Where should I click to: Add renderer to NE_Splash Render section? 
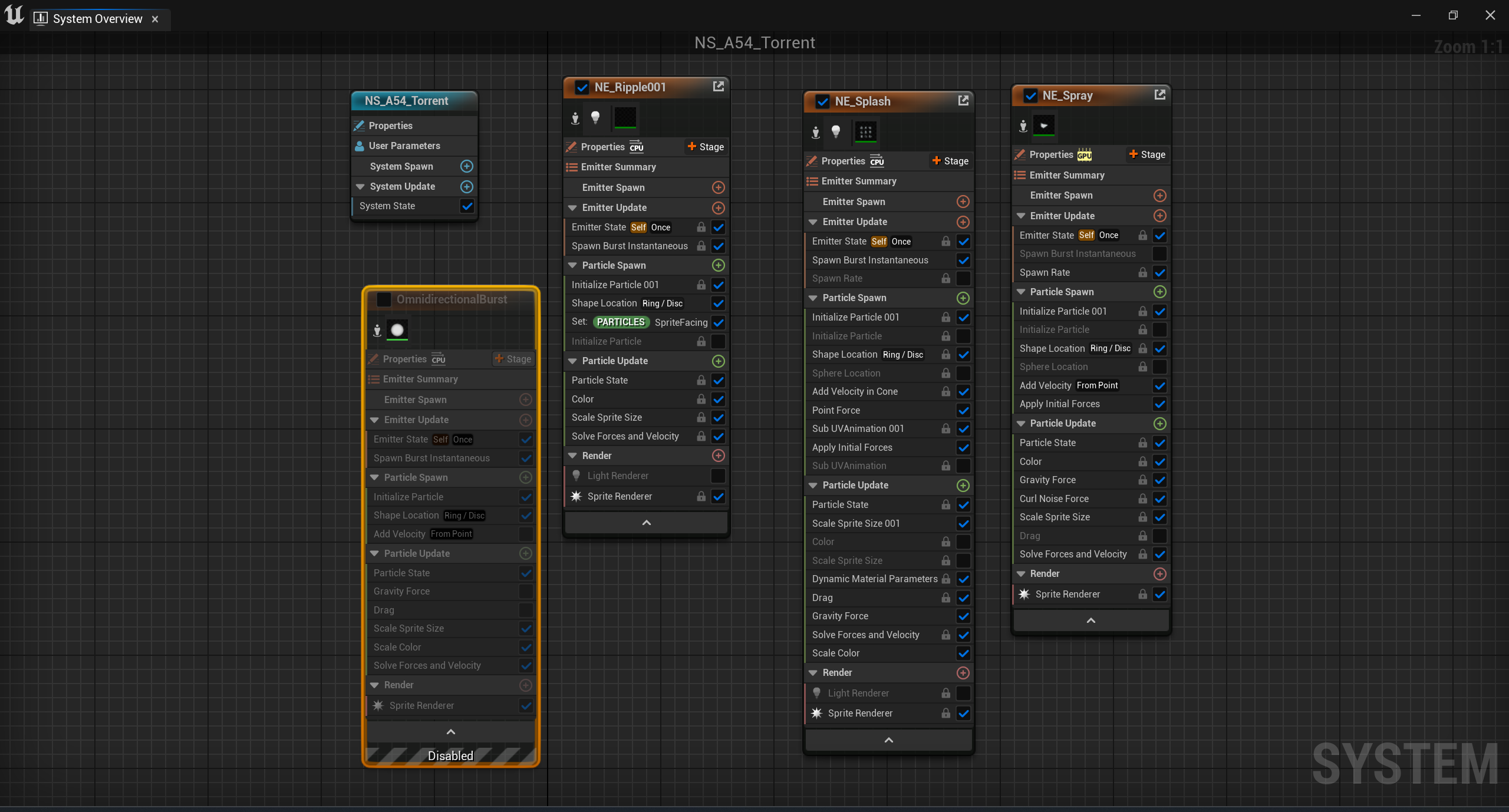coord(963,672)
